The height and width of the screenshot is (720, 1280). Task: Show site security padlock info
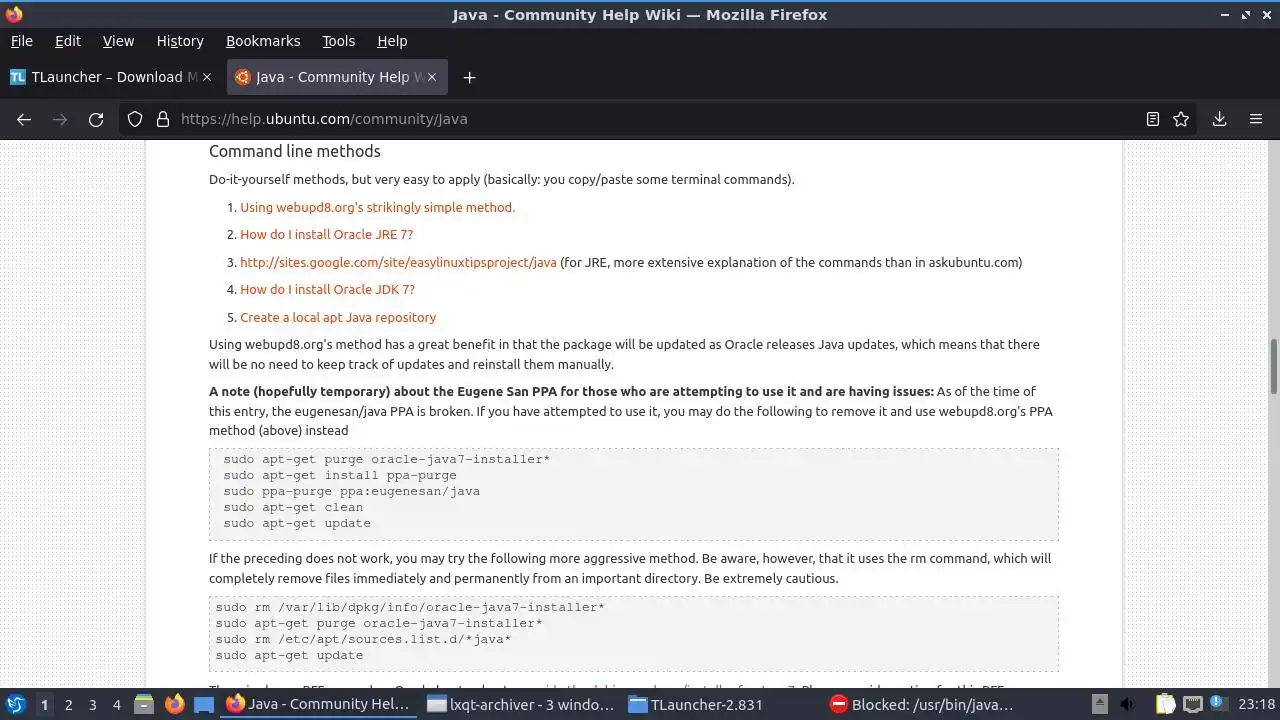162,119
